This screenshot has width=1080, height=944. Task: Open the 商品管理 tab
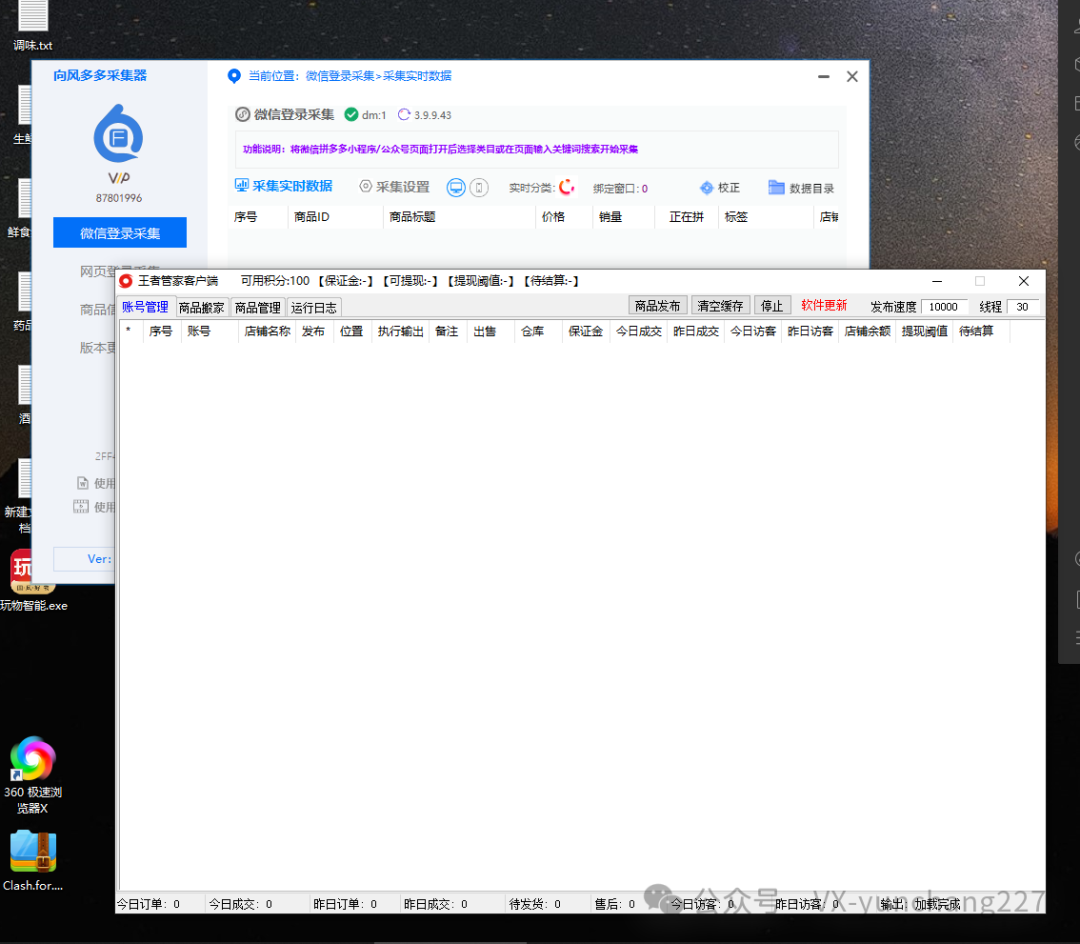pyautogui.click(x=258, y=308)
